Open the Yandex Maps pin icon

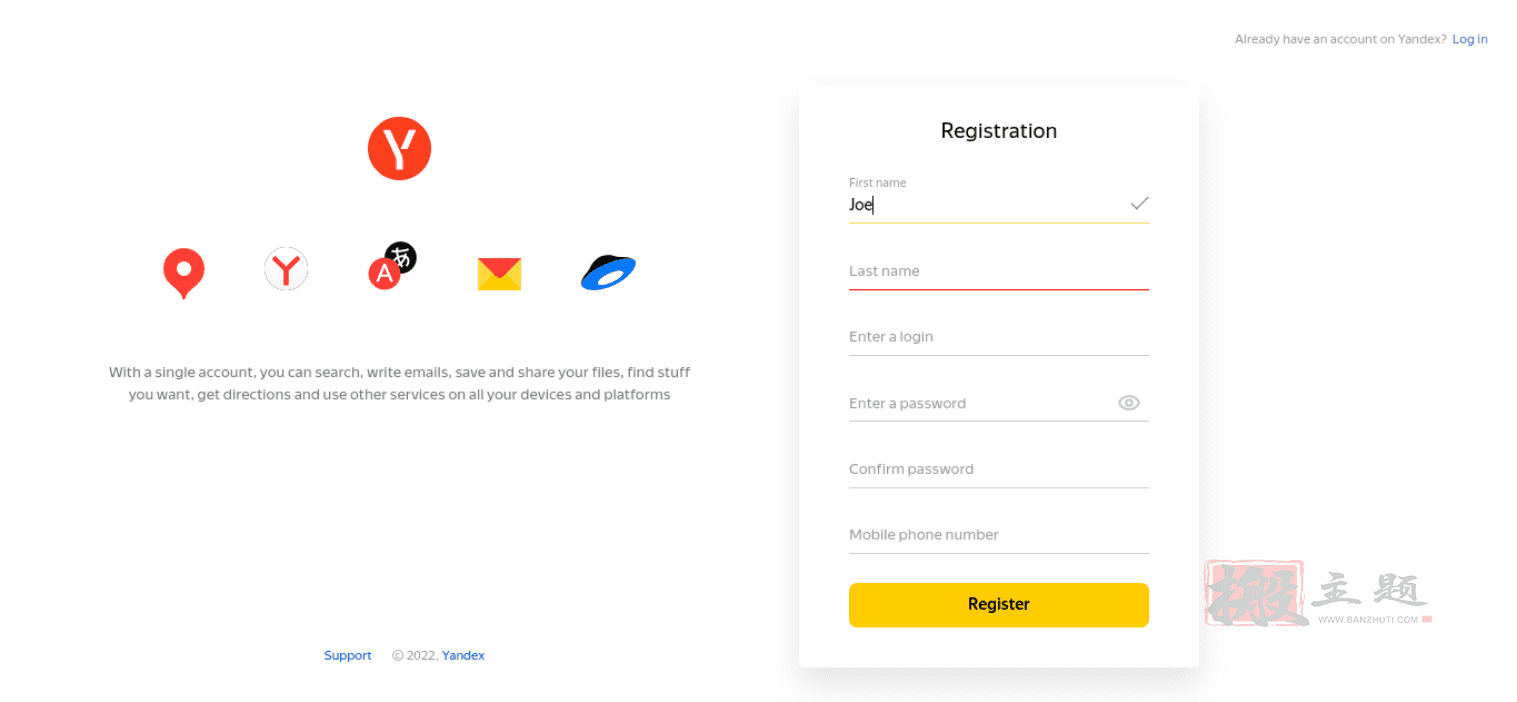[x=184, y=273]
